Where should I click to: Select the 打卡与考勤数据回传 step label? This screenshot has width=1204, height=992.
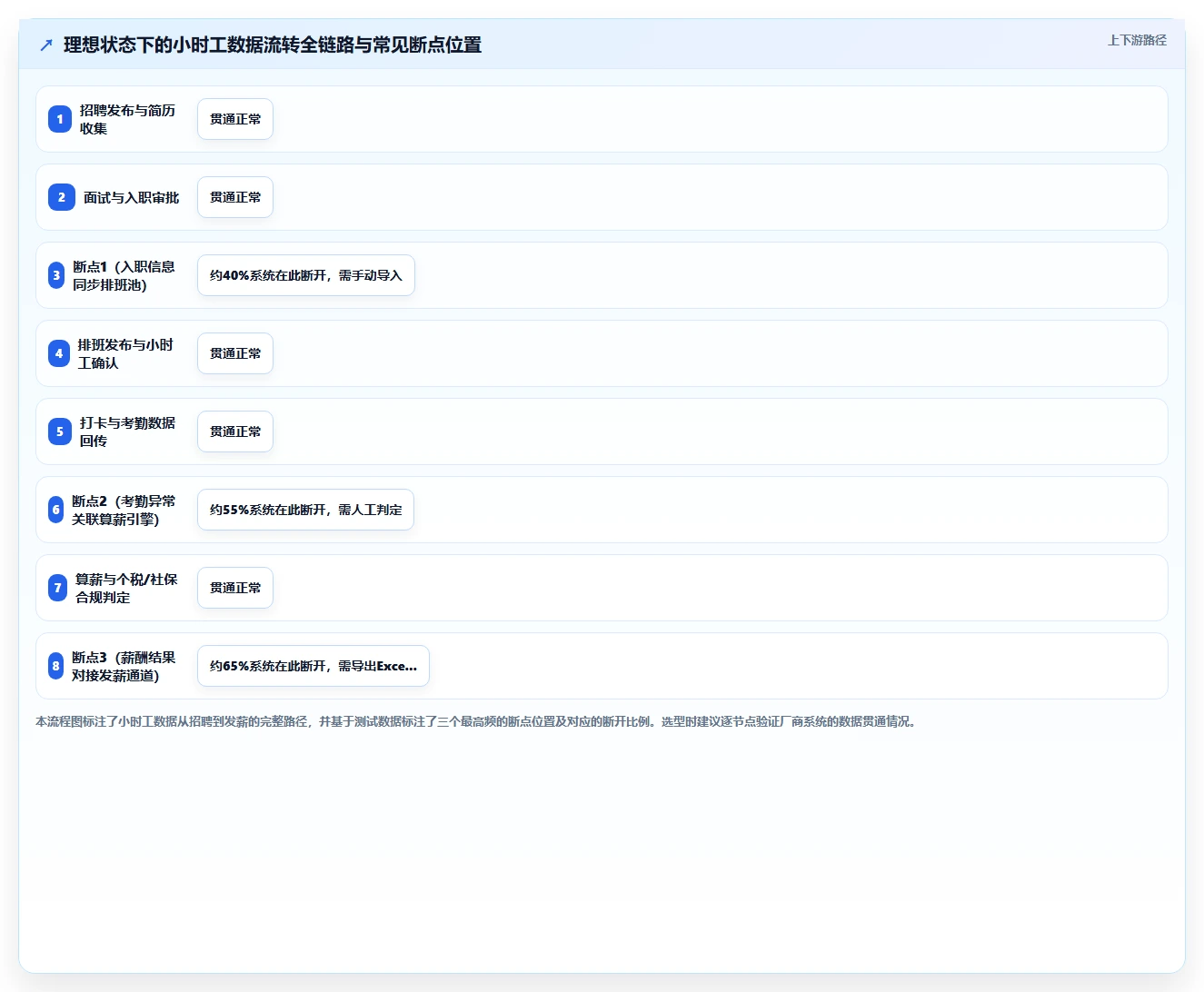tap(127, 432)
